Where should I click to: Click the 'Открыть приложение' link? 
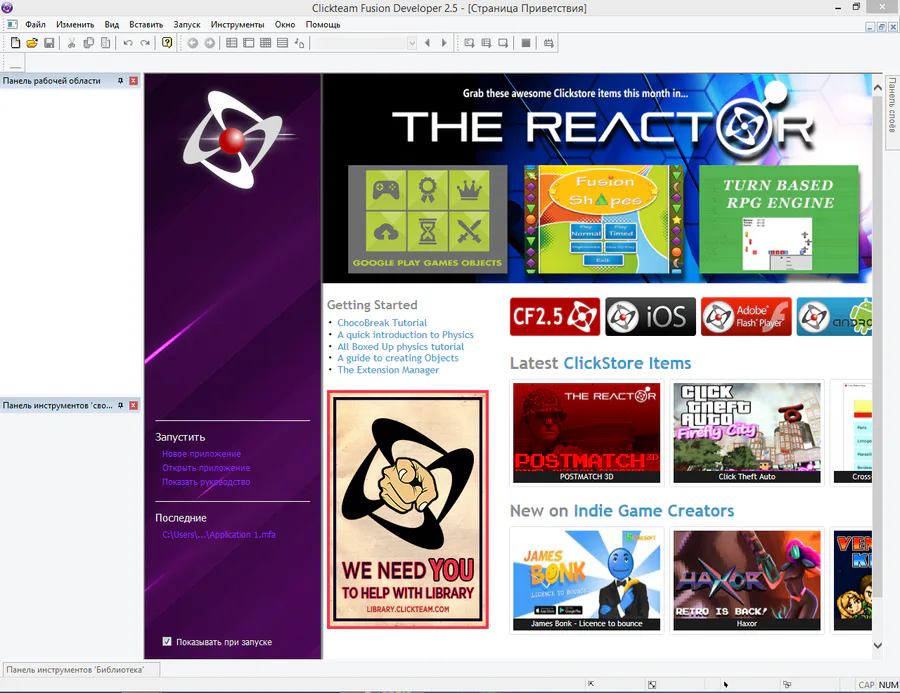coord(206,468)
